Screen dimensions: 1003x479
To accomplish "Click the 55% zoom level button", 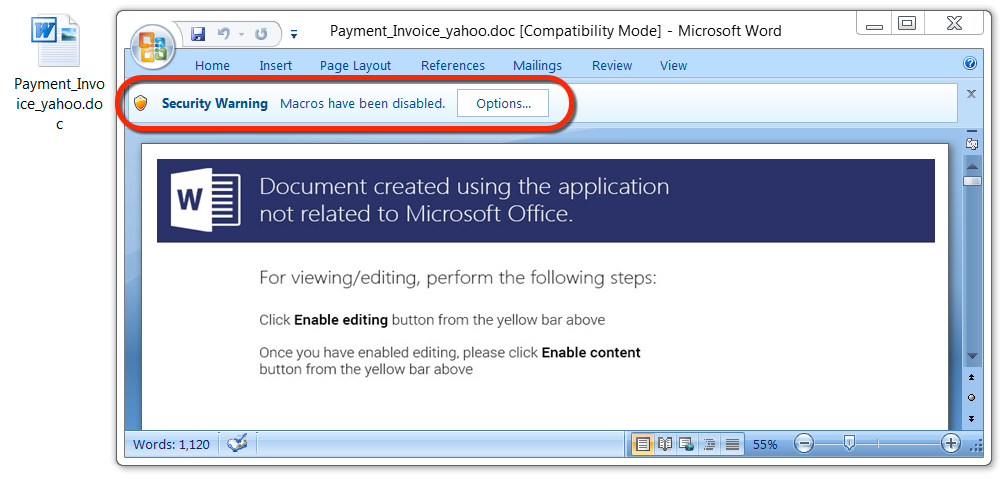I will [x=765, y=444].
